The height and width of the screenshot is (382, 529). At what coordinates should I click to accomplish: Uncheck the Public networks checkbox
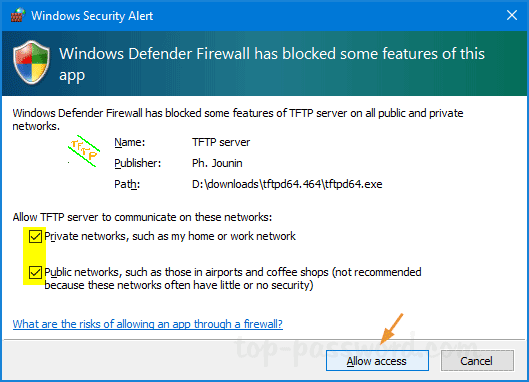pyautogui.click(x=35, y=272)
